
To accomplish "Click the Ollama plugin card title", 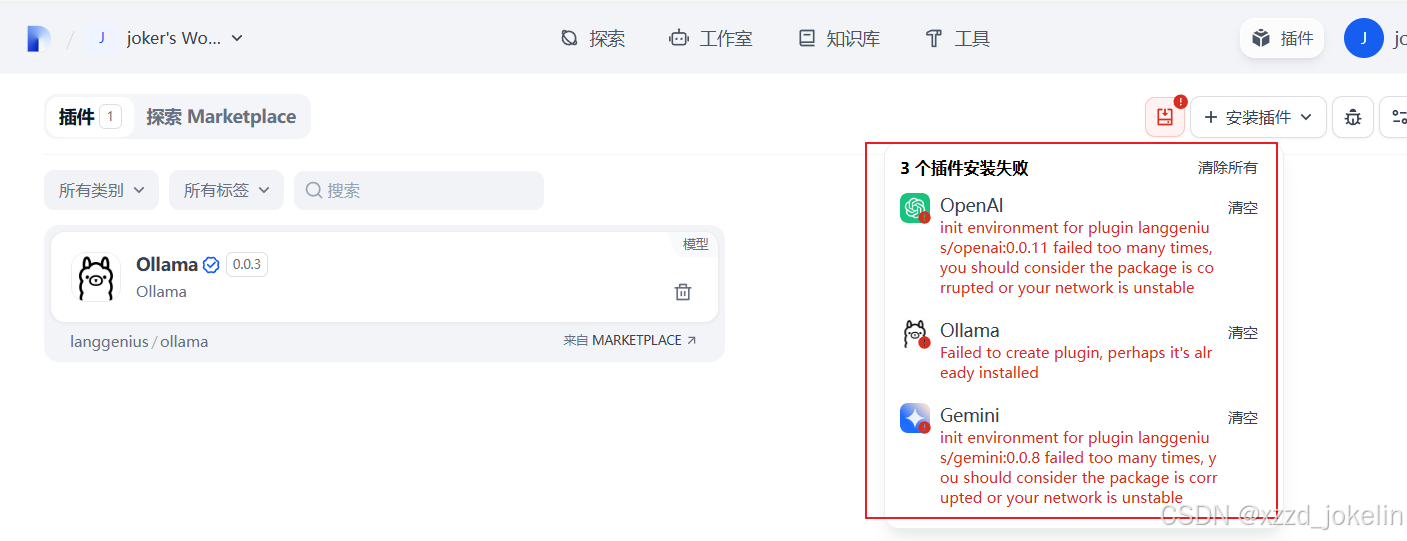I will 167,265.
